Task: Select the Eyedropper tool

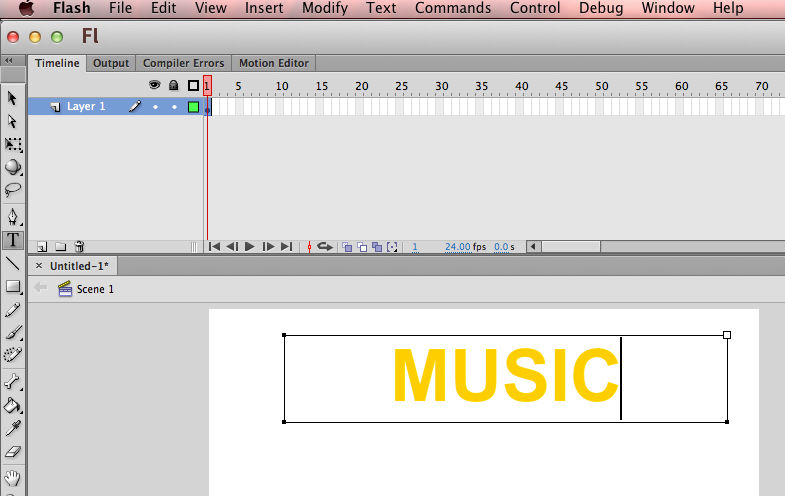Action: (13, 428)
